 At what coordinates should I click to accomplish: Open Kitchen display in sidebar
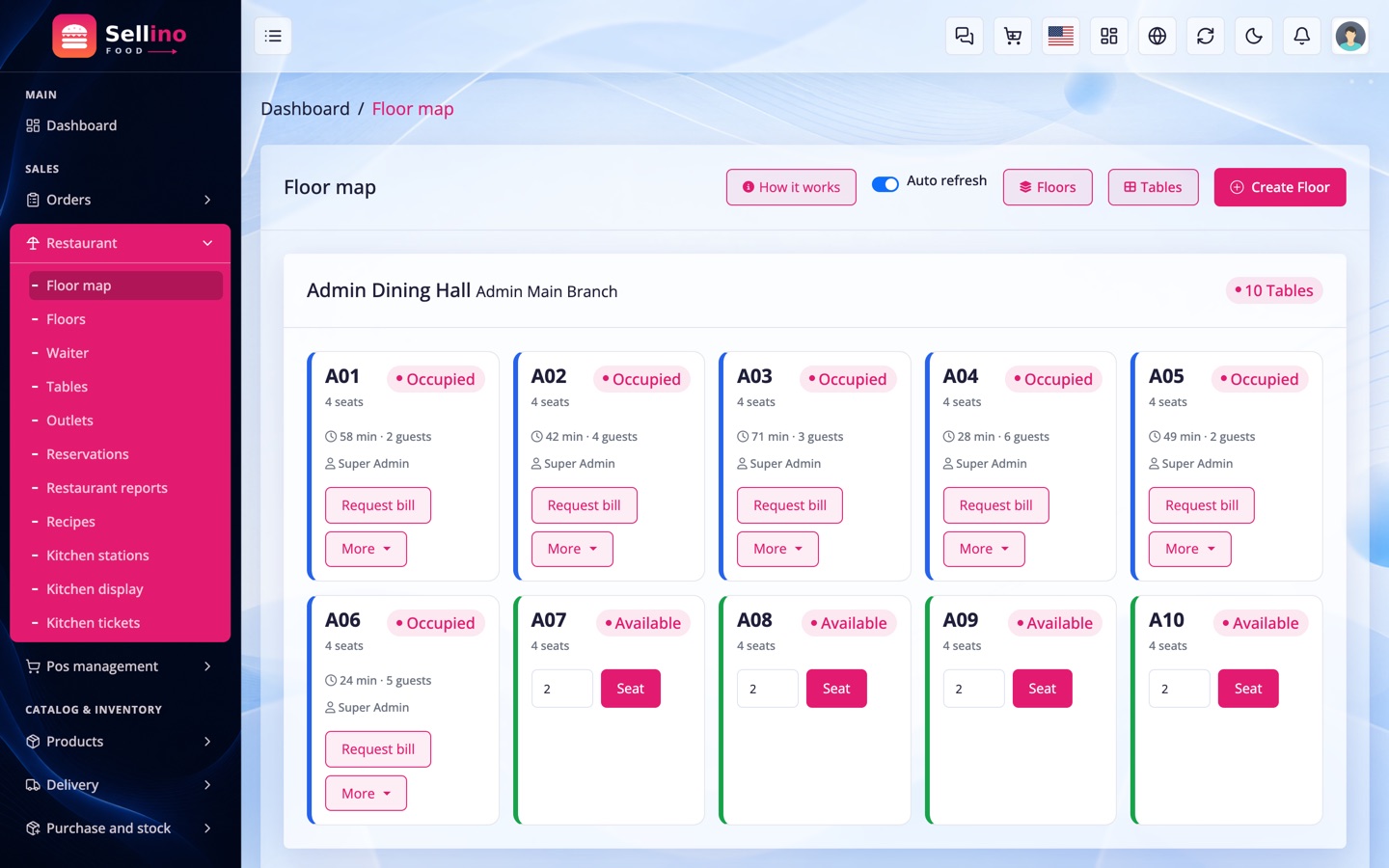coord(95,589)
